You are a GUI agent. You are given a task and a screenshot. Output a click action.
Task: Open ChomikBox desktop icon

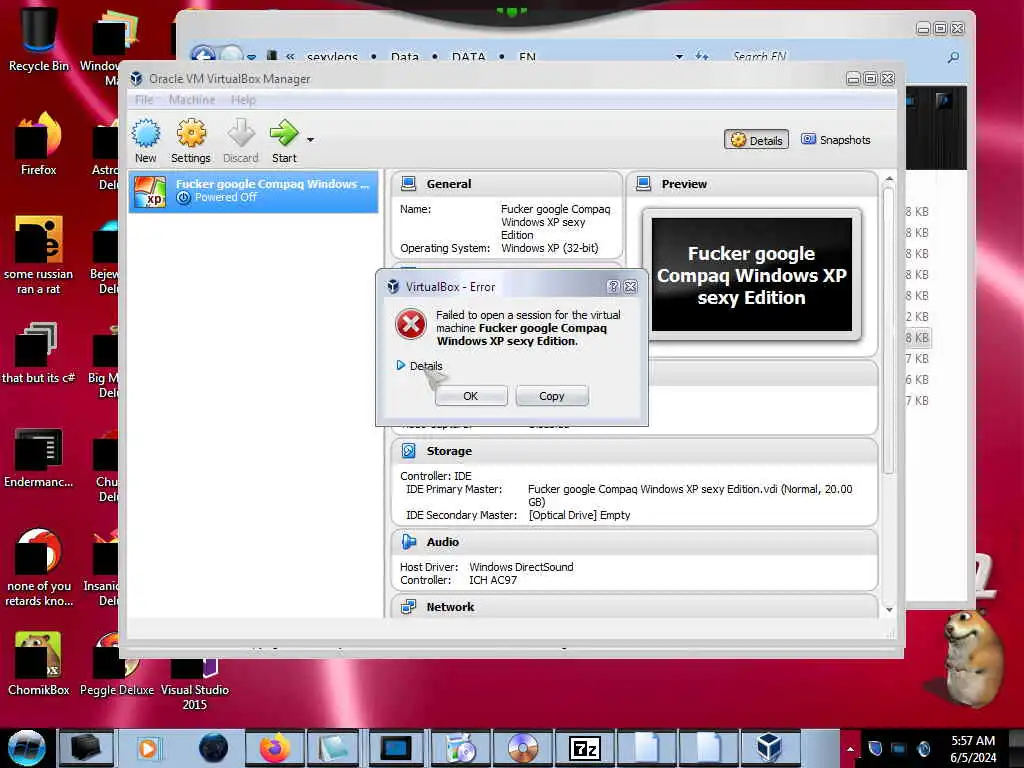pyautogui.click(x=39, y=663)
